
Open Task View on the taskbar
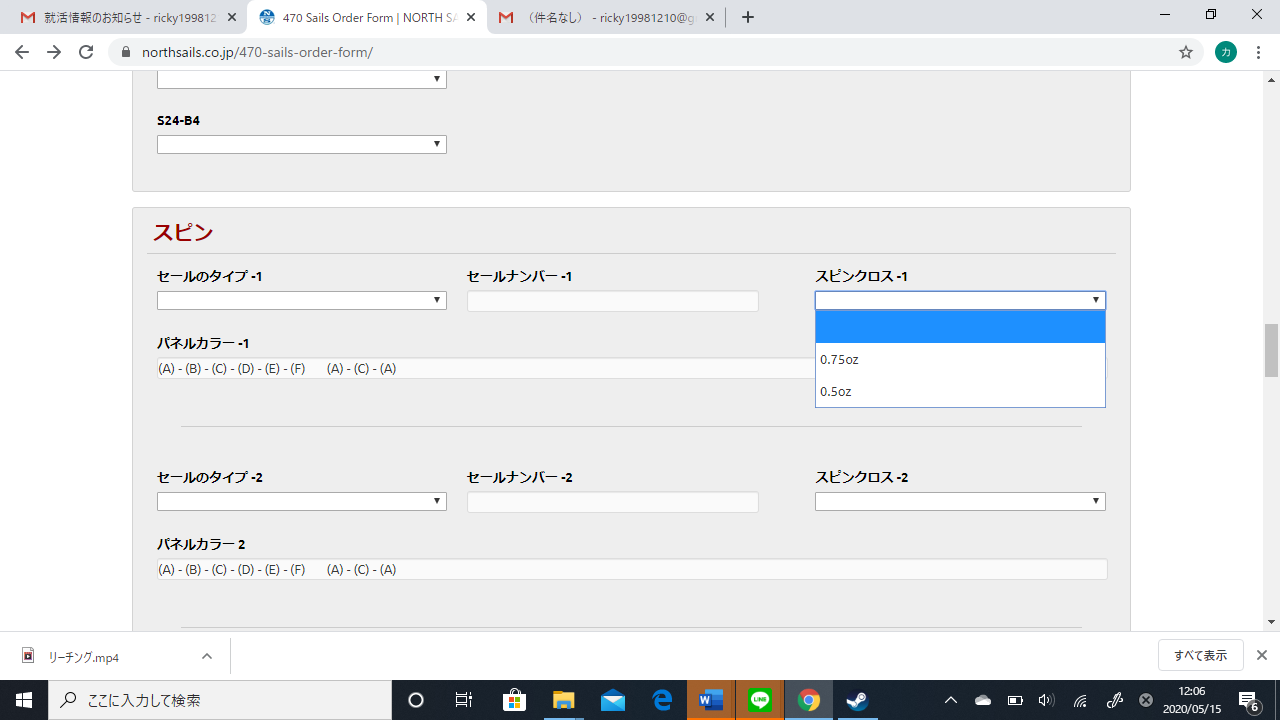pyautogui.click(x=464, y=700)
